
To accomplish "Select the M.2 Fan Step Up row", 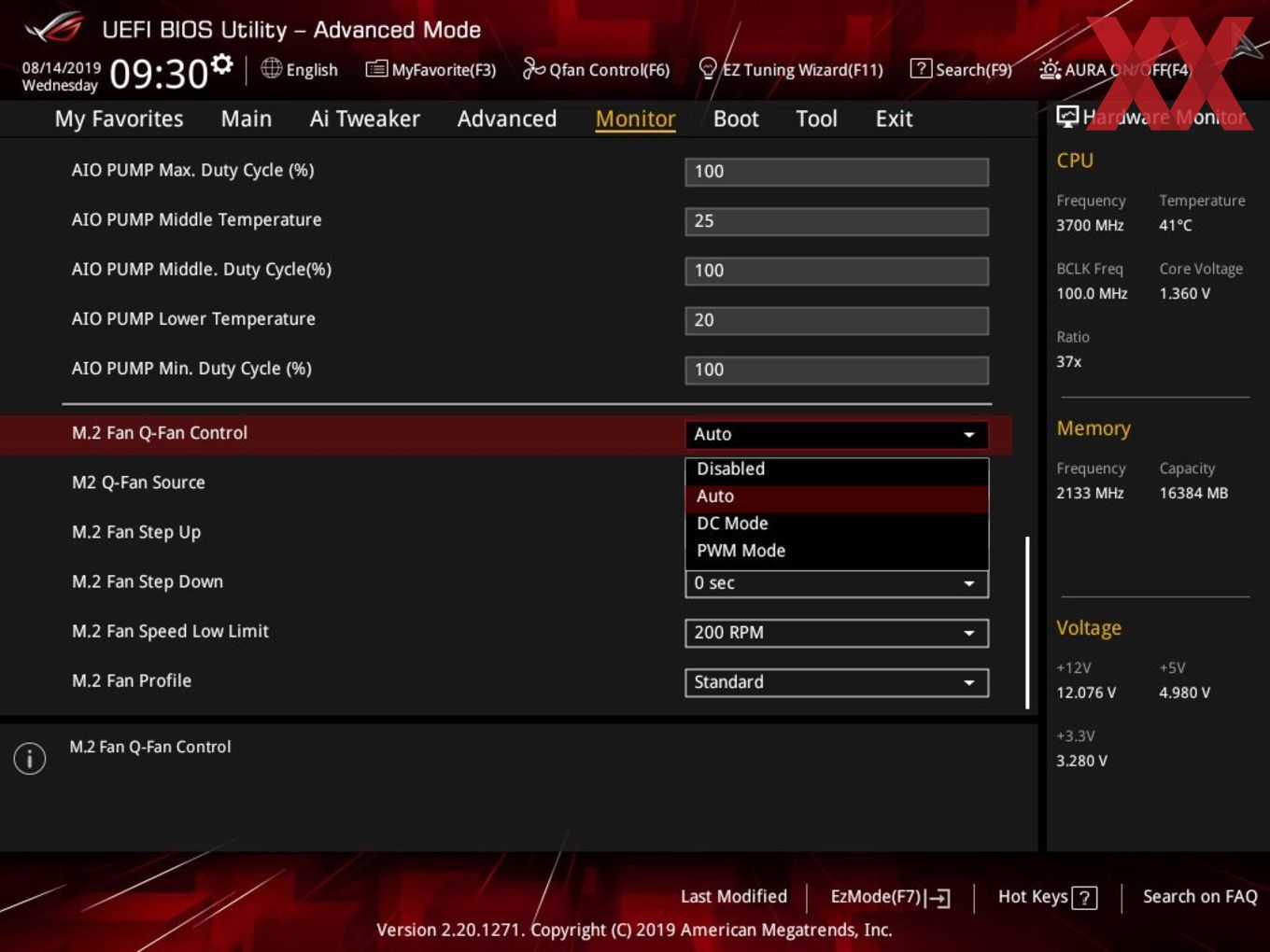I will 136,532.
